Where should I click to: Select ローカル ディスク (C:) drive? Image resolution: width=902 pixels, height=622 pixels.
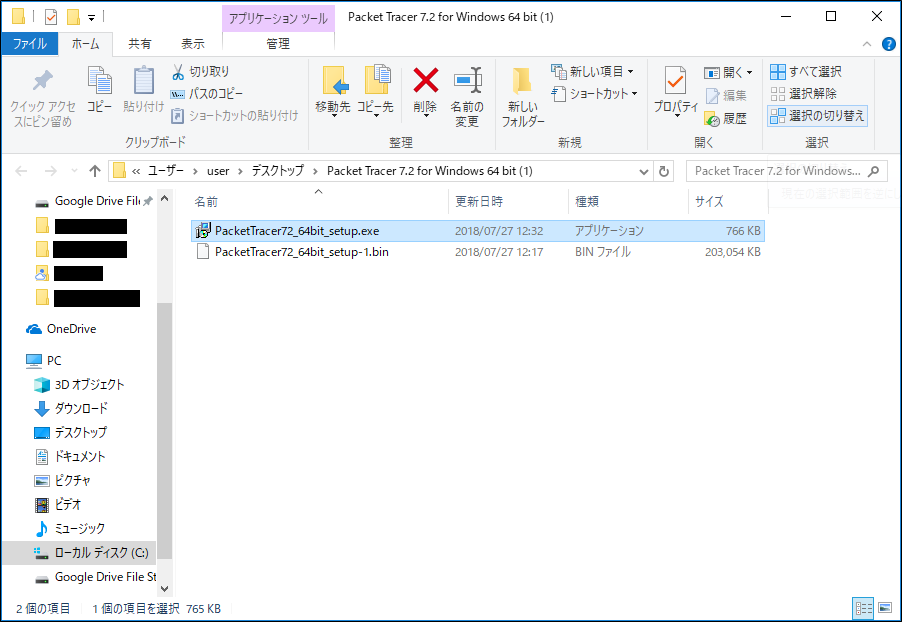point(79,553)
